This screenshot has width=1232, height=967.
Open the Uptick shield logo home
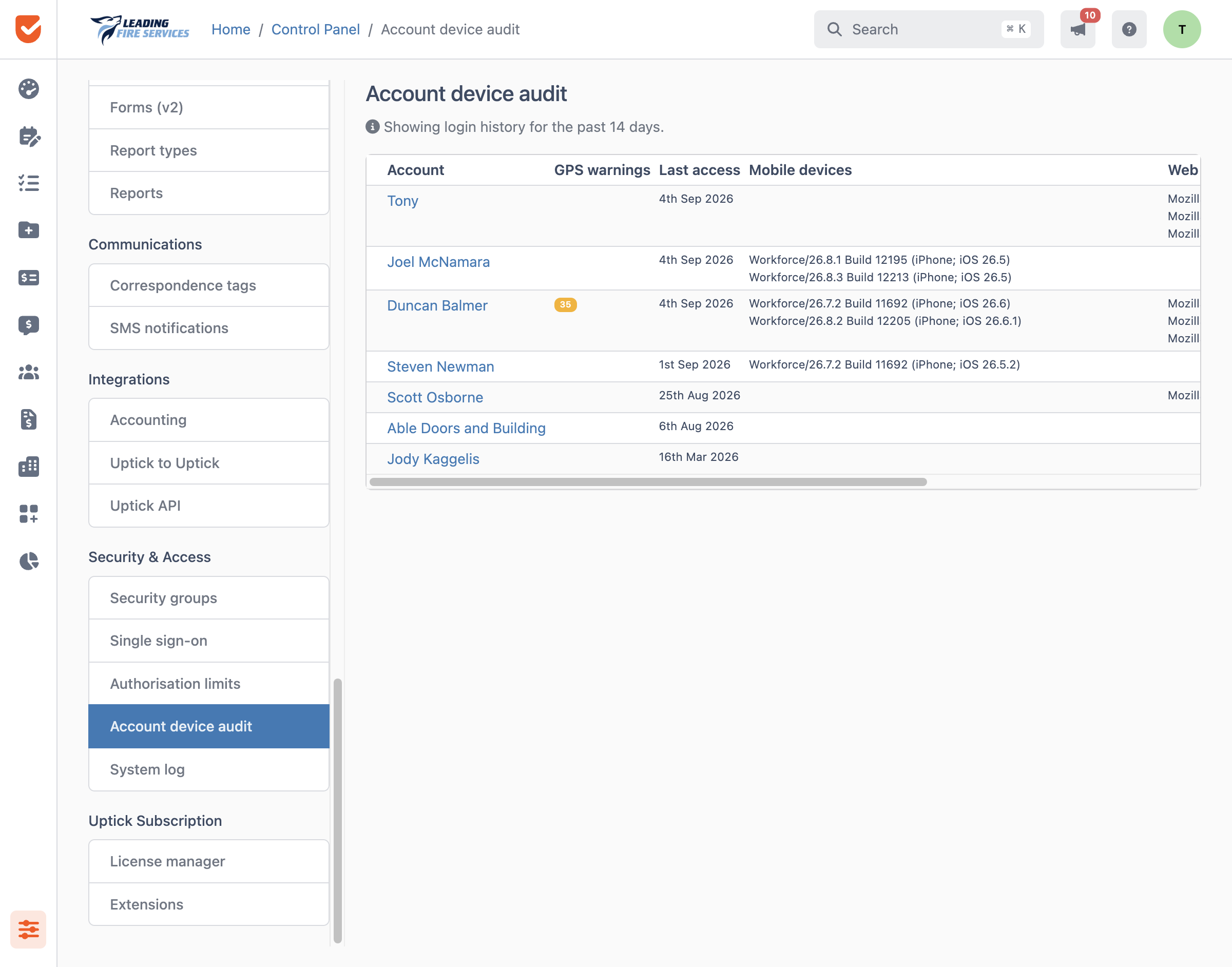(28, 29)
